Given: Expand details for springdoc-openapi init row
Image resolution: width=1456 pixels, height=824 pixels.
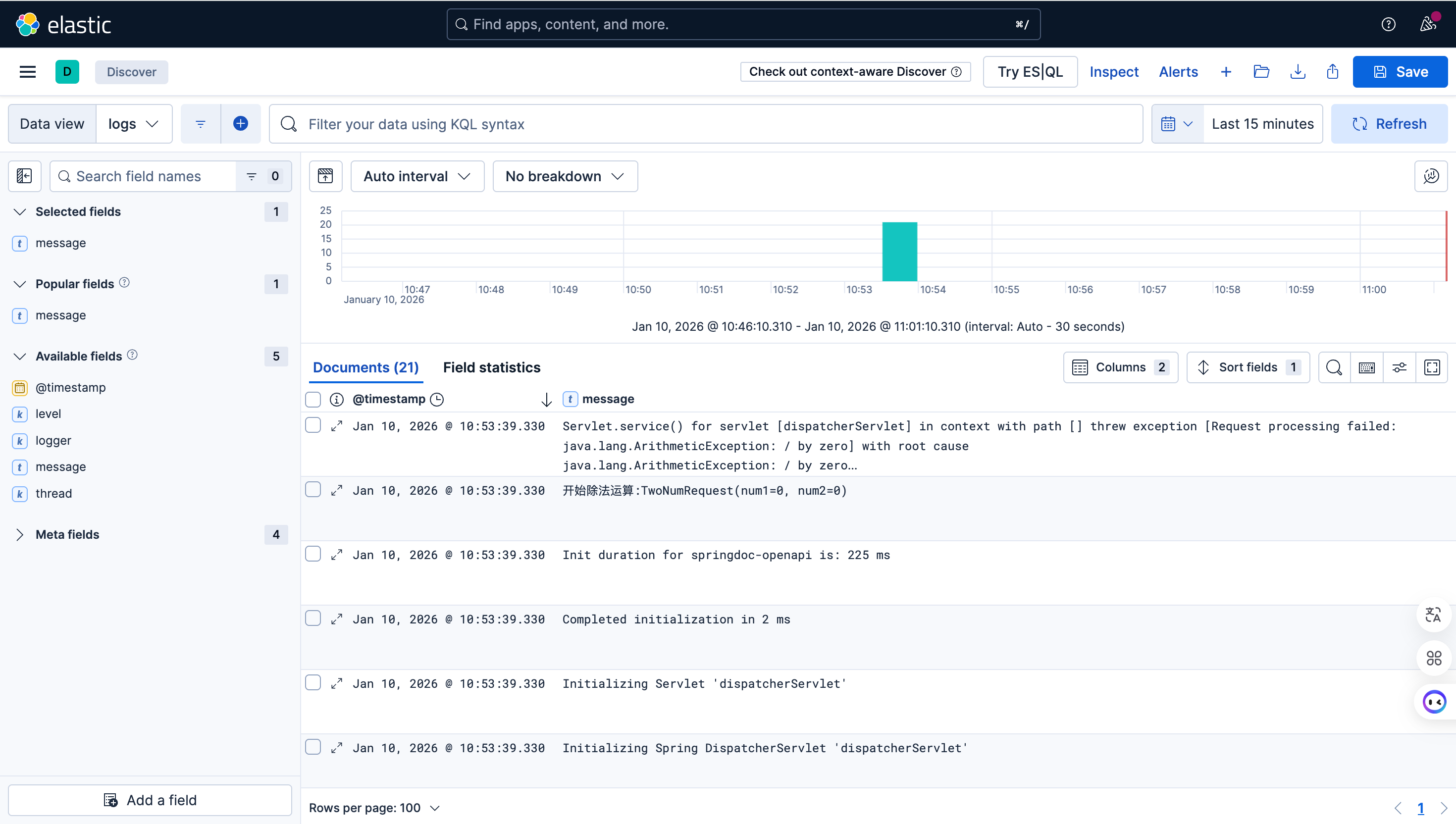Looking at the screenshot, I should pos(337,555).
